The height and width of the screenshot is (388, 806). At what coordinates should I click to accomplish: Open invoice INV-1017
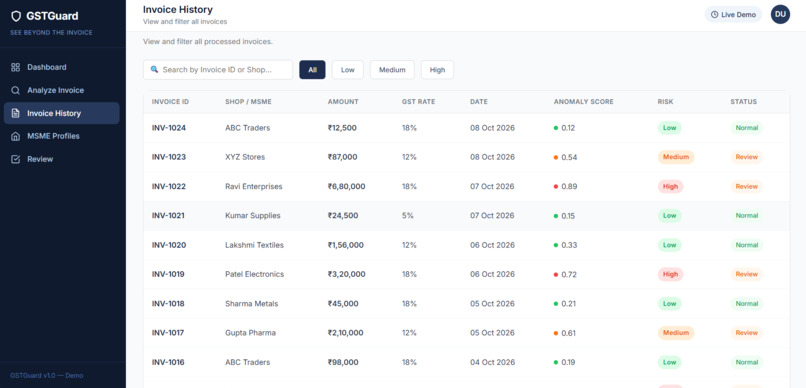(168, 333)
